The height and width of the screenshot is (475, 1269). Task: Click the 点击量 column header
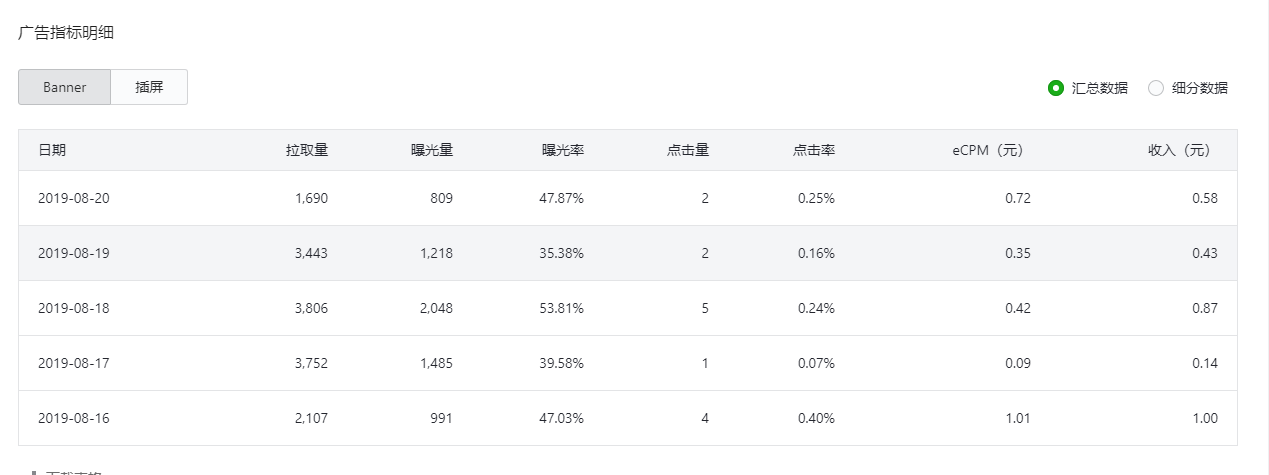[x=688, y=150]
